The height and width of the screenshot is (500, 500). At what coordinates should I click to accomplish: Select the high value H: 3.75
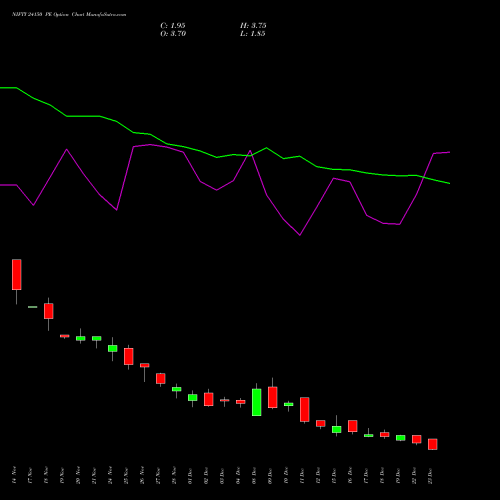(x=253, y=26)
